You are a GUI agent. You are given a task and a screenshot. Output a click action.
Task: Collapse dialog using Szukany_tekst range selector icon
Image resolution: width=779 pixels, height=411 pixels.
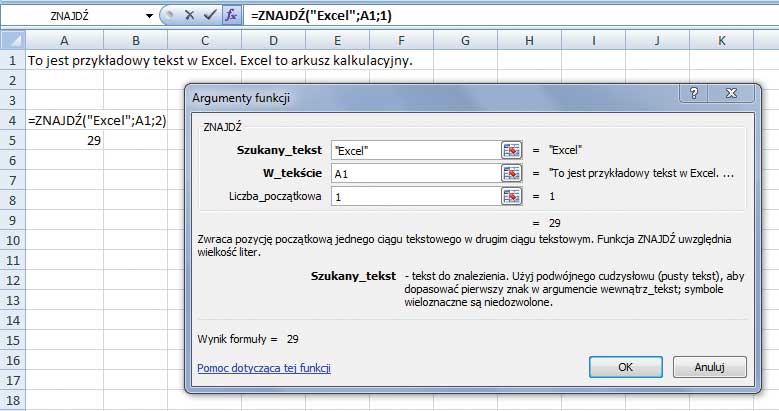(x=512, y=150)
